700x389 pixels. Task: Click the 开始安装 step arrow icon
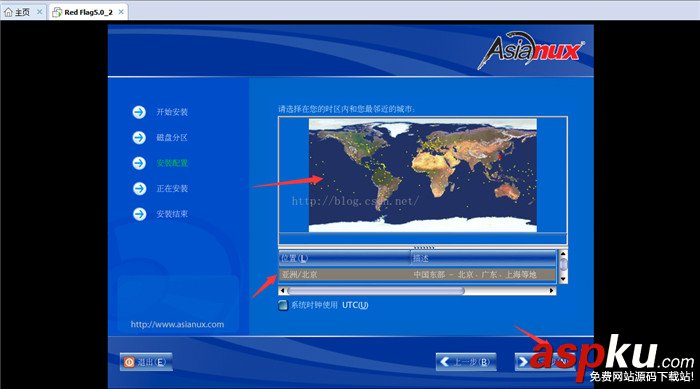[139, 112]
